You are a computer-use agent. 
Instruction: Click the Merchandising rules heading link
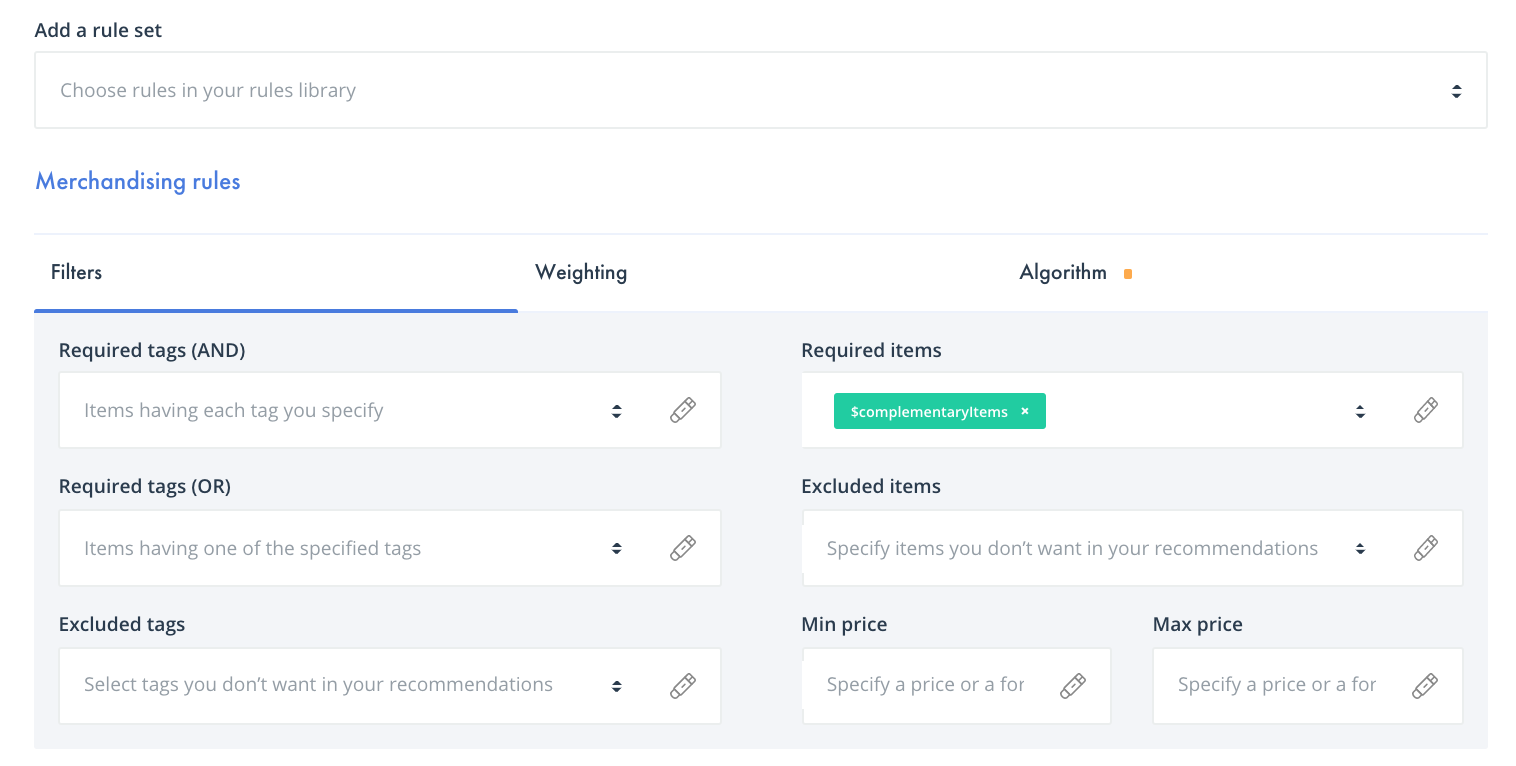tap(138, 181)
